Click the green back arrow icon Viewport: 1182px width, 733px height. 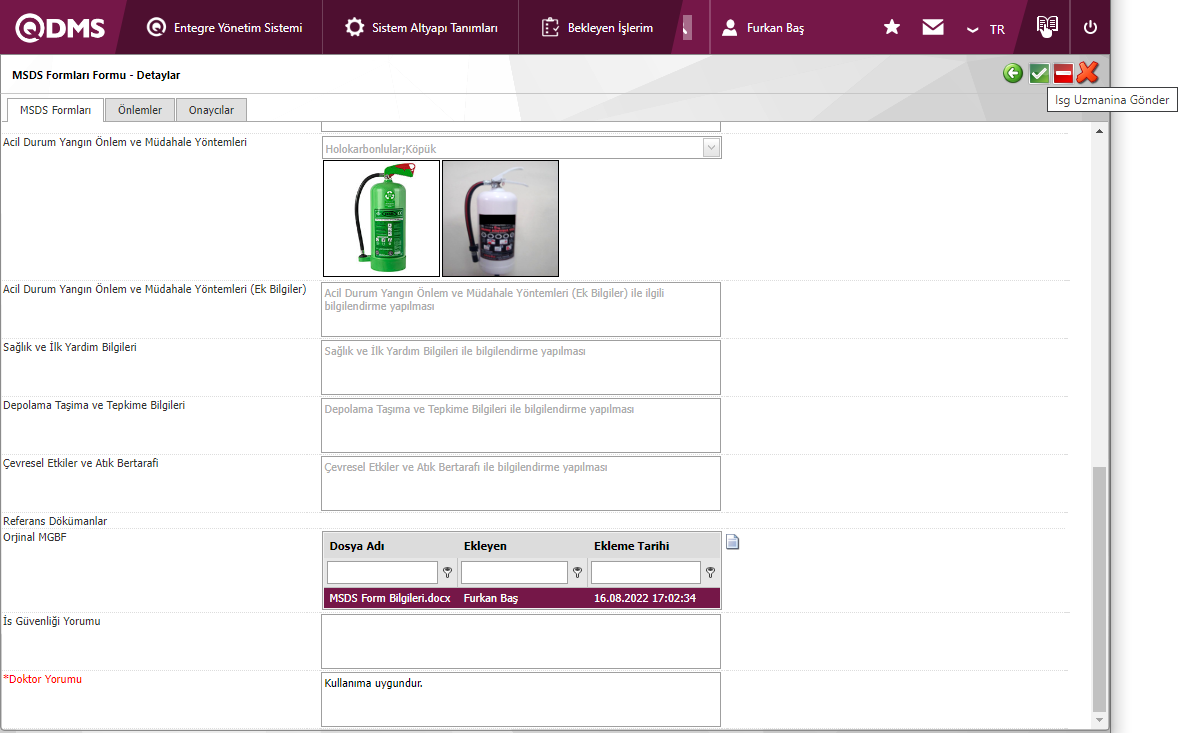[1013, 73]
